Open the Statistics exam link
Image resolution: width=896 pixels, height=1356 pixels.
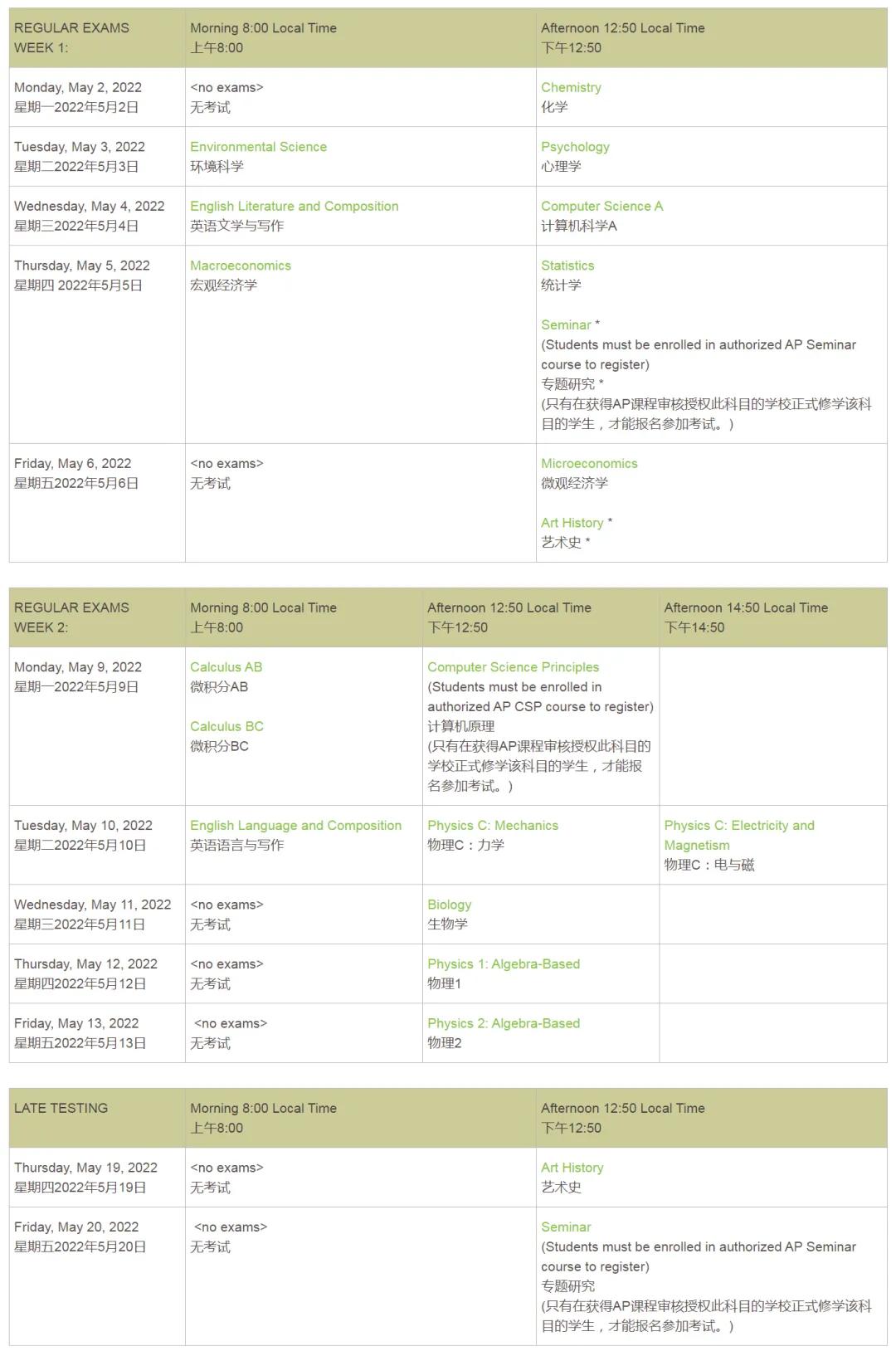[567, 266]
